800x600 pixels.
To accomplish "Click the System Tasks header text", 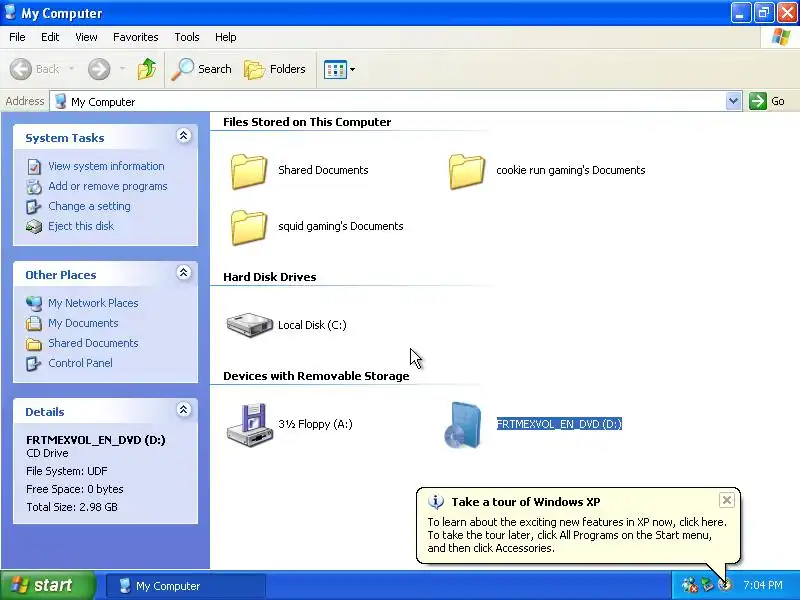I will click(65, 138).
